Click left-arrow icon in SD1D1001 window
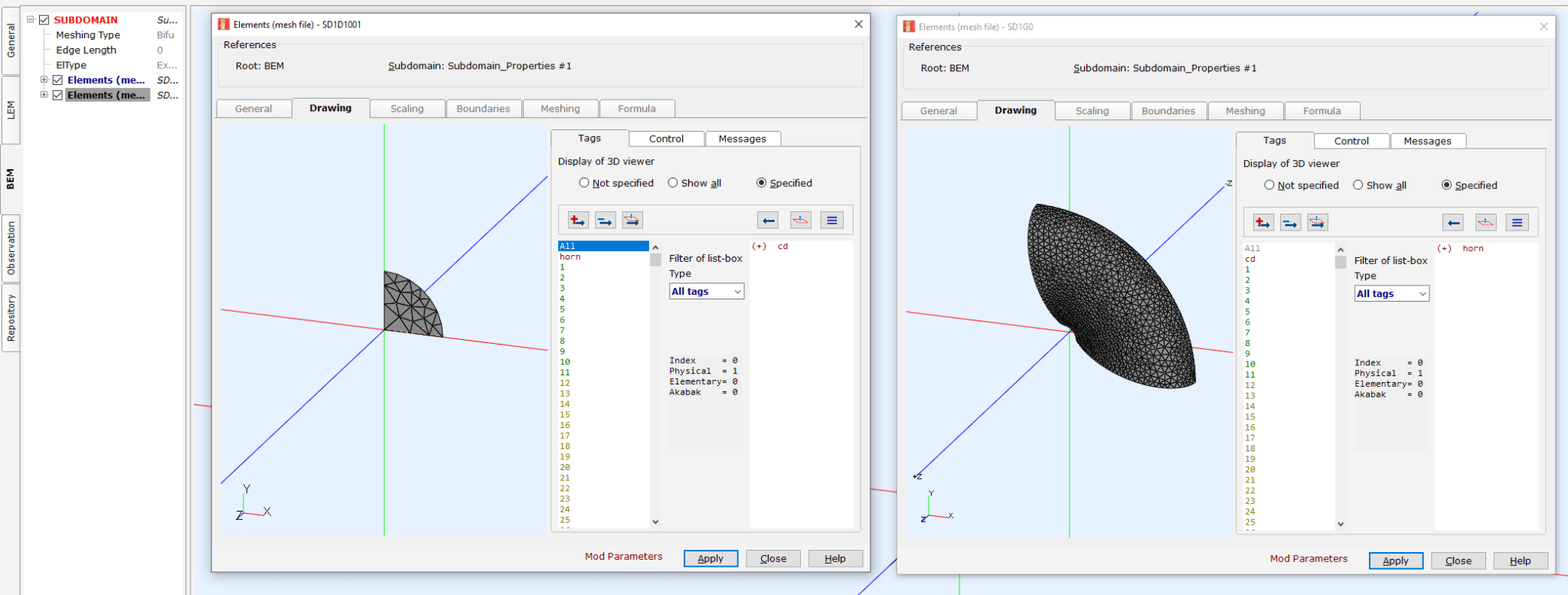1568x595 pixels. pyautogui.click(x=768, y=221)
